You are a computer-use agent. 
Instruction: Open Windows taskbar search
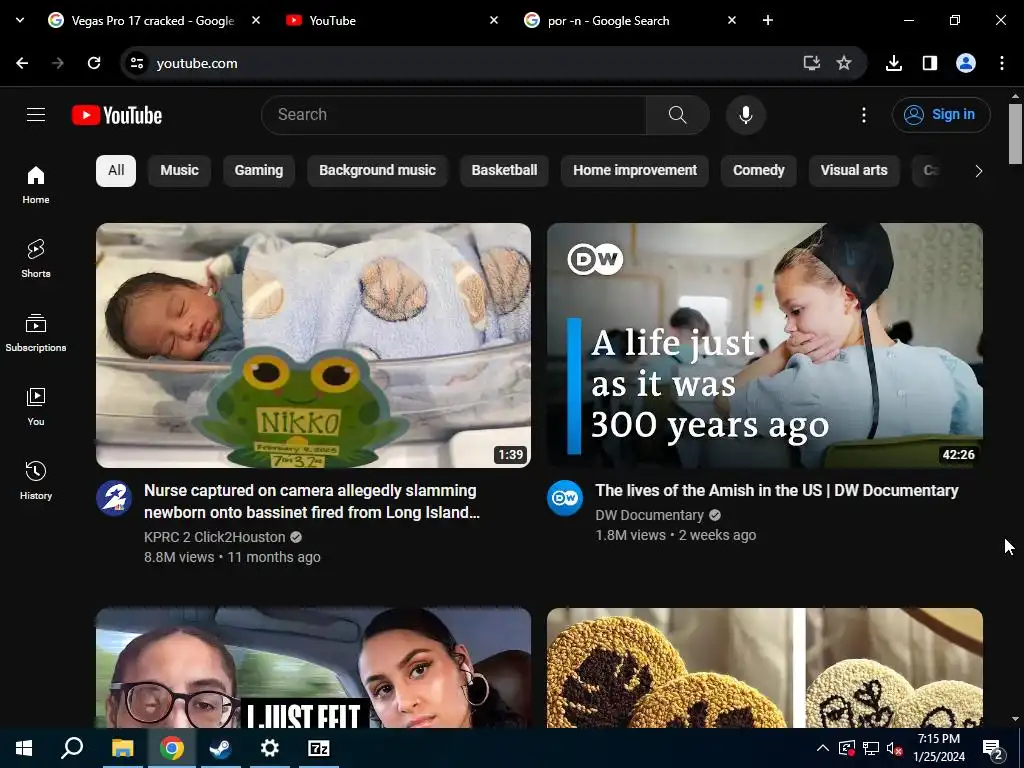tap(72, 748)
